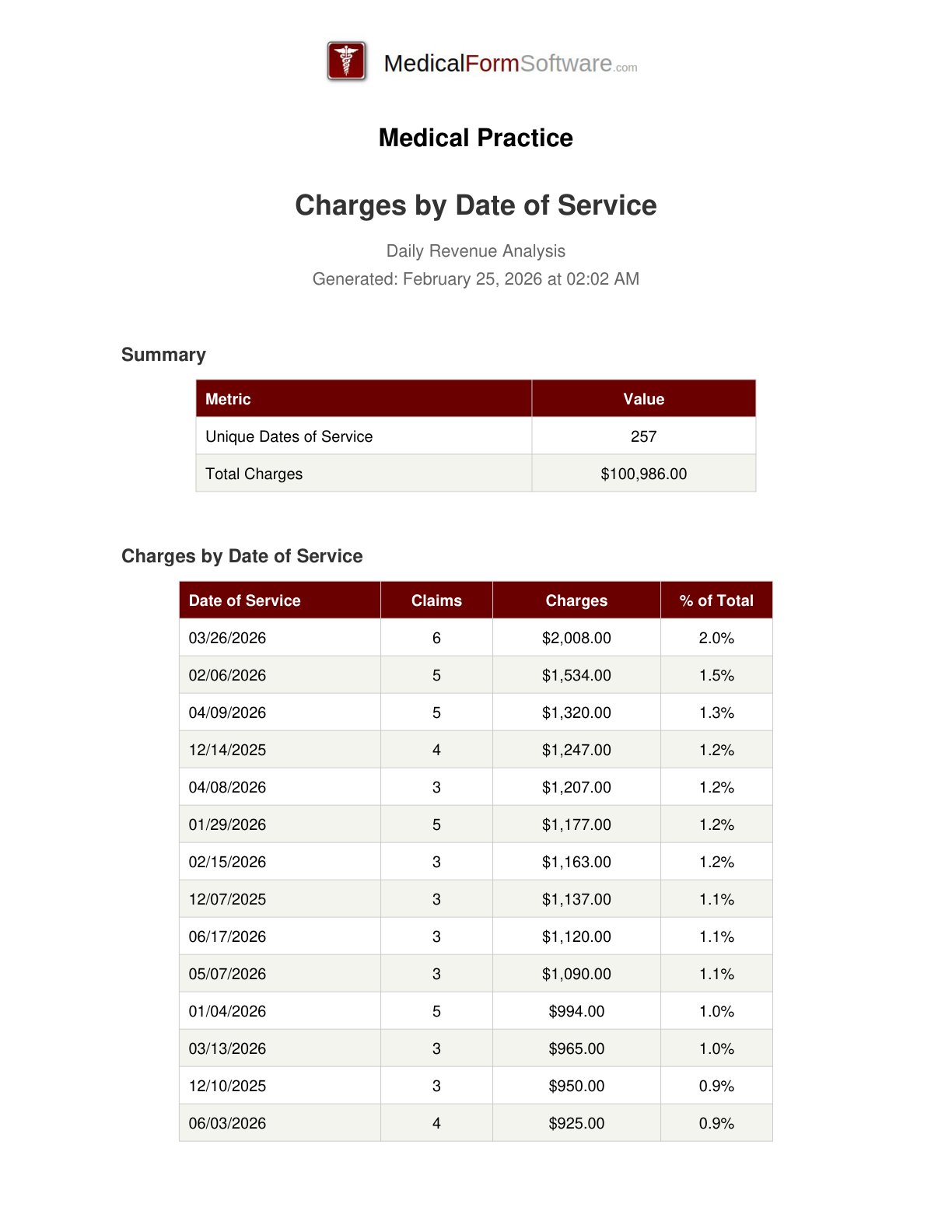Select the Charges by Date of Service title
The height and width of the screenshot is (1232, 952).
point(475,205)
